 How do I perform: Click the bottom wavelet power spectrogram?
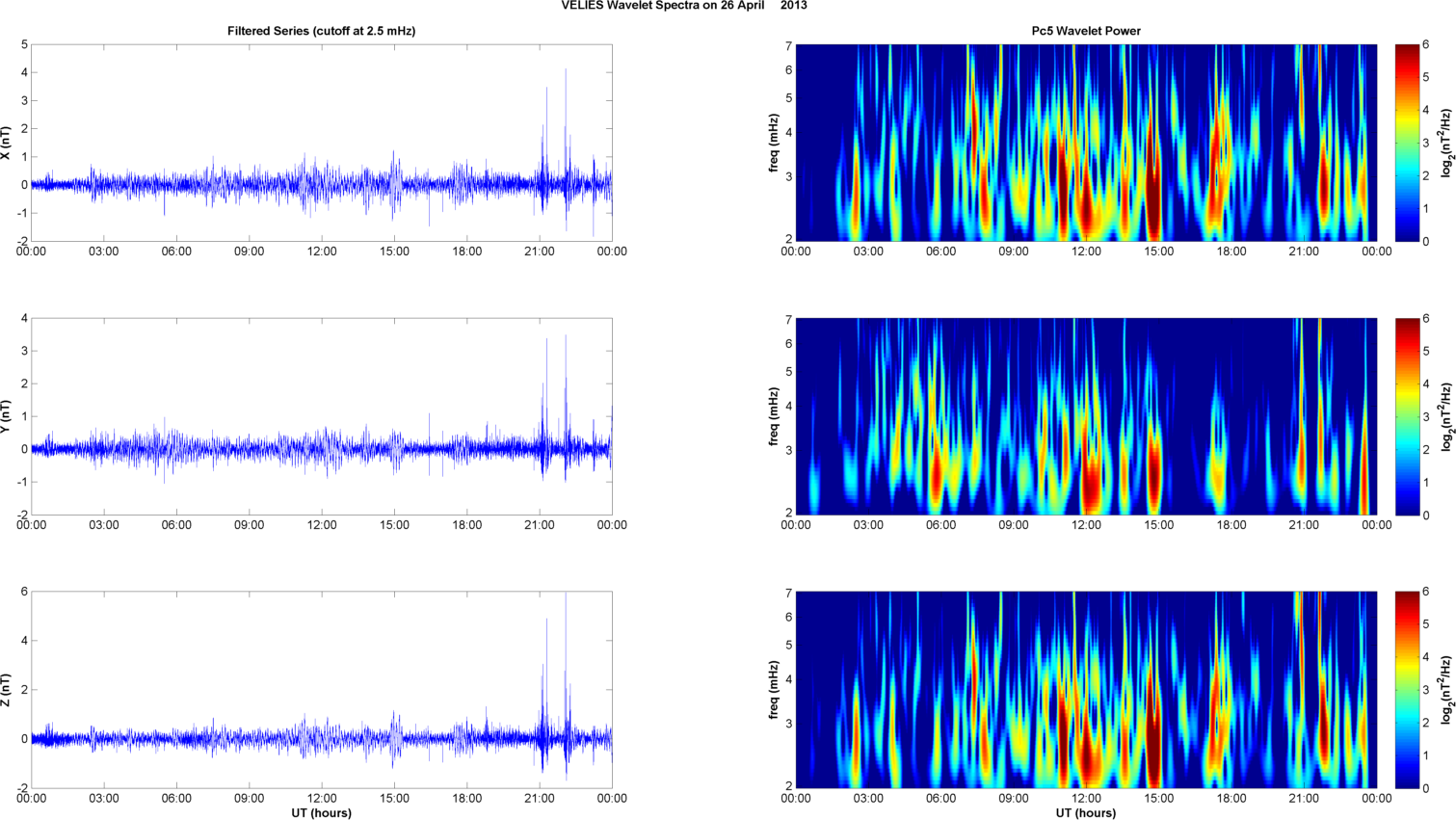[1086, 690]
